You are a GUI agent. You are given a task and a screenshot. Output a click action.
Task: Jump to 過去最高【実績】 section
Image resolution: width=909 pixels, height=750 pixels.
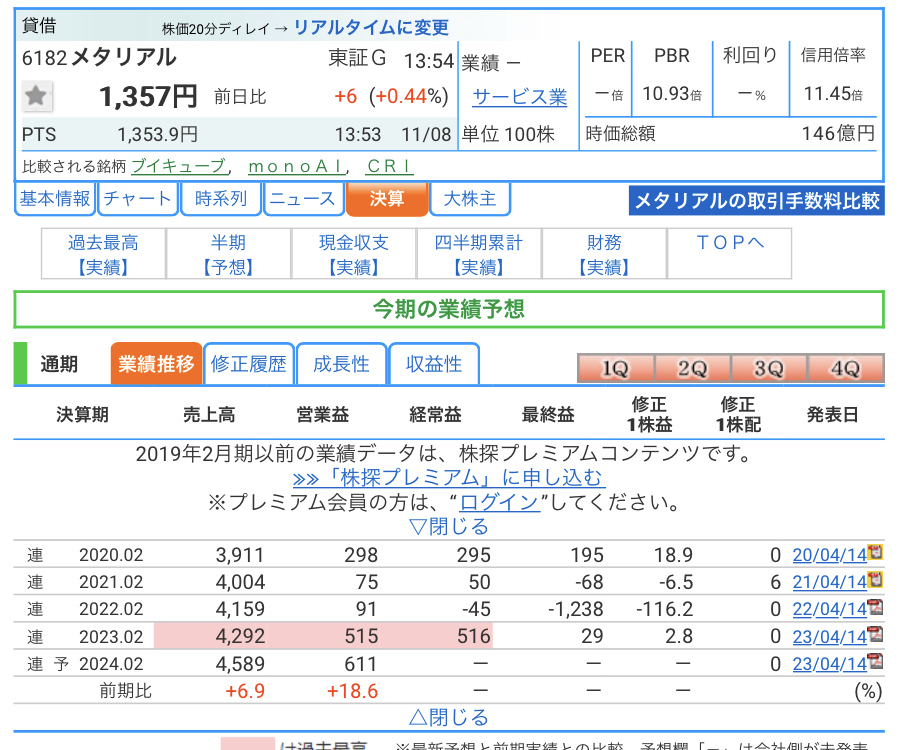click(103, 254)
